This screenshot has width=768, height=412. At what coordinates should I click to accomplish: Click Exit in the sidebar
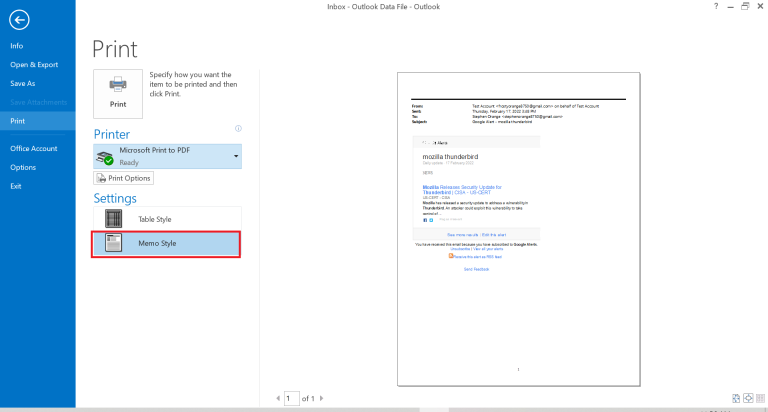pyautogui.click(x=16, y=186)
